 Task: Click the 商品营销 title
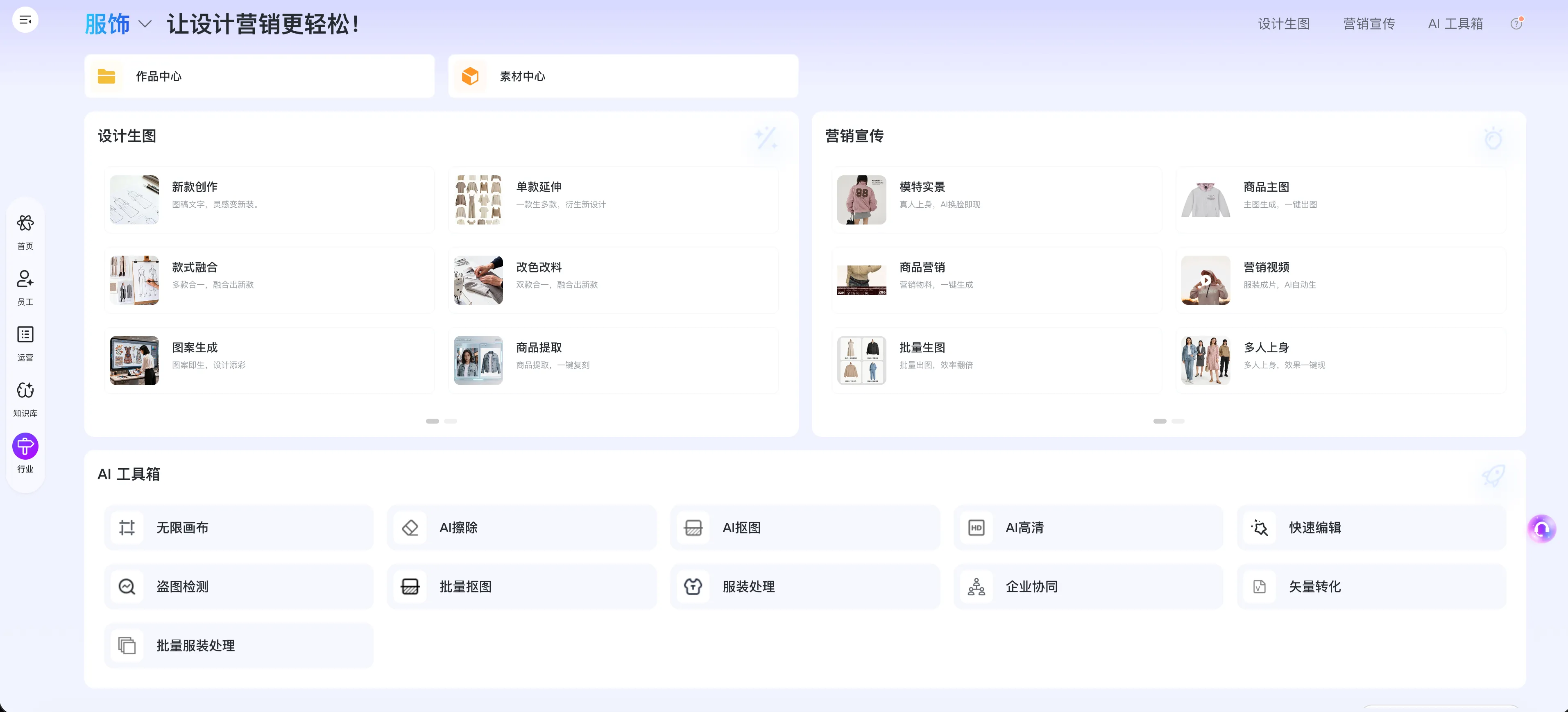[x=922, y=267]
